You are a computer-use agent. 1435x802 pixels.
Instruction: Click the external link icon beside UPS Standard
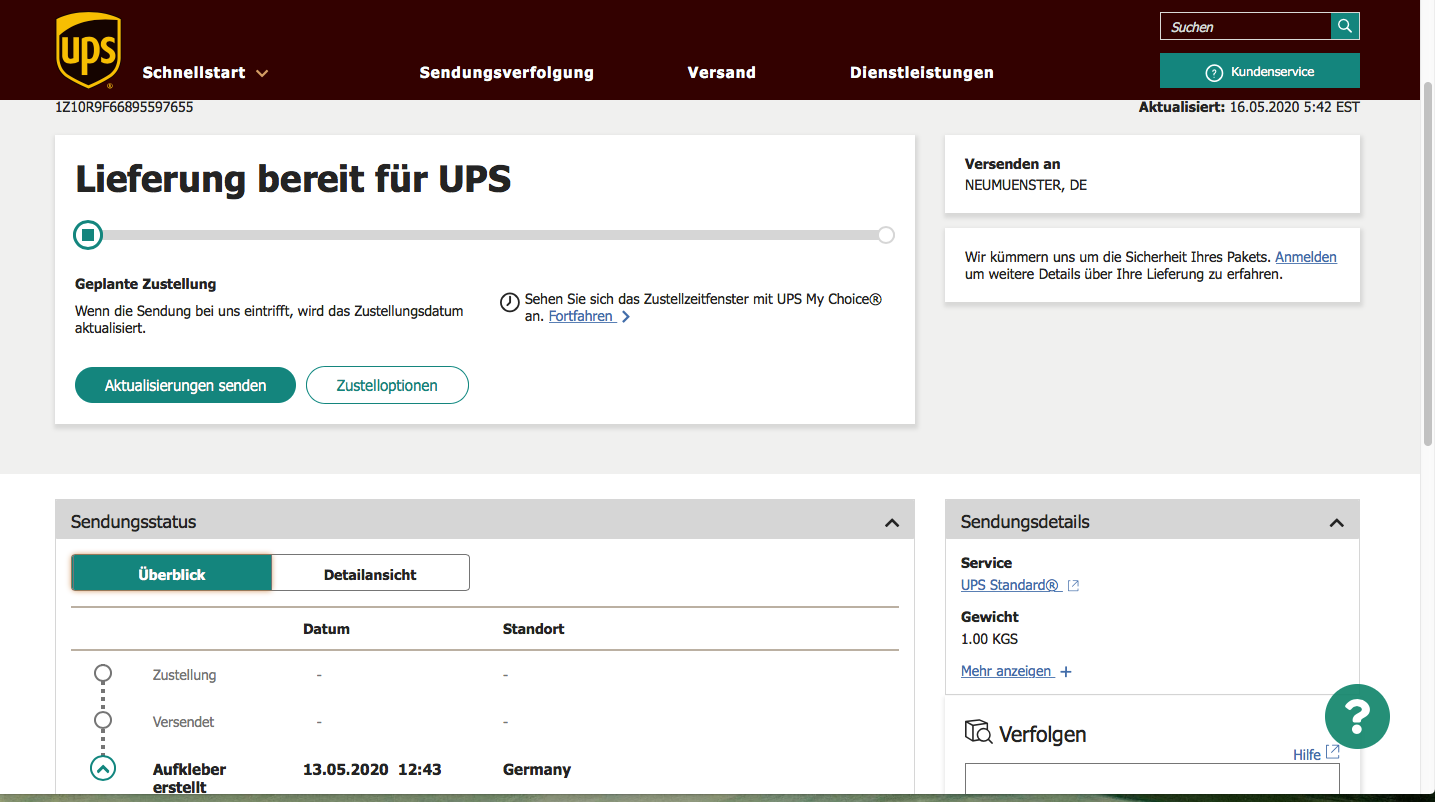[x=1073, y=586]
